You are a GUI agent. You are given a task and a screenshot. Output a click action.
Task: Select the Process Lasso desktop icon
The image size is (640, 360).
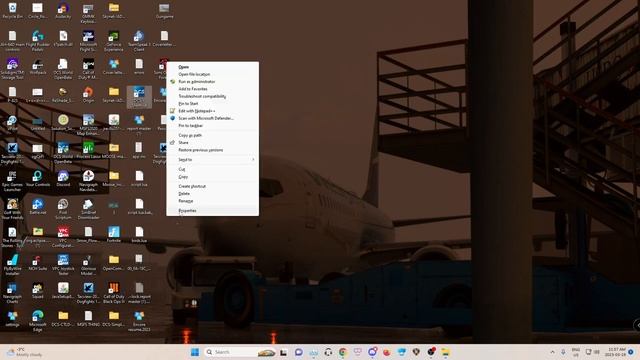pos(88,151)
